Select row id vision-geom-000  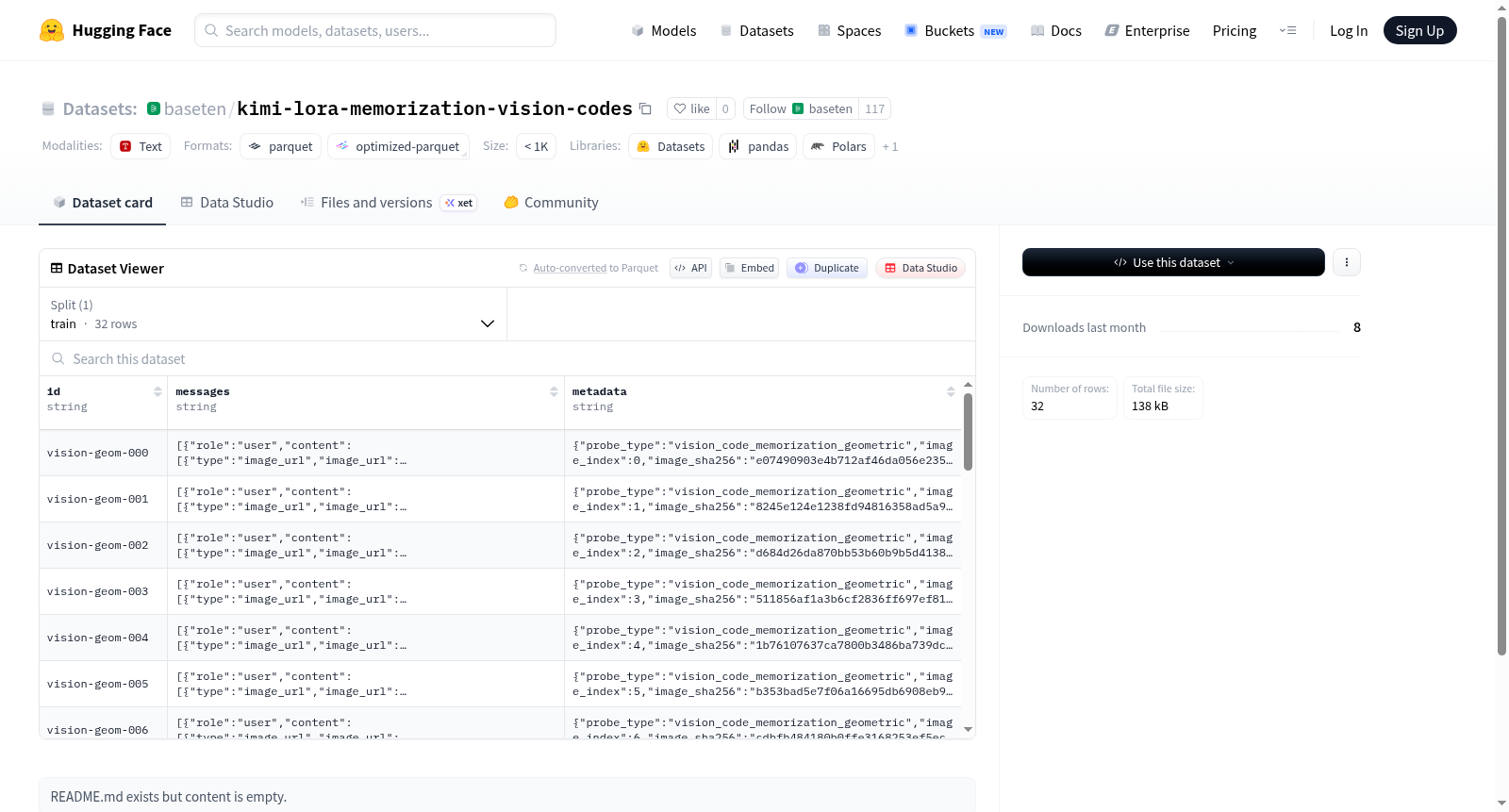98,453
